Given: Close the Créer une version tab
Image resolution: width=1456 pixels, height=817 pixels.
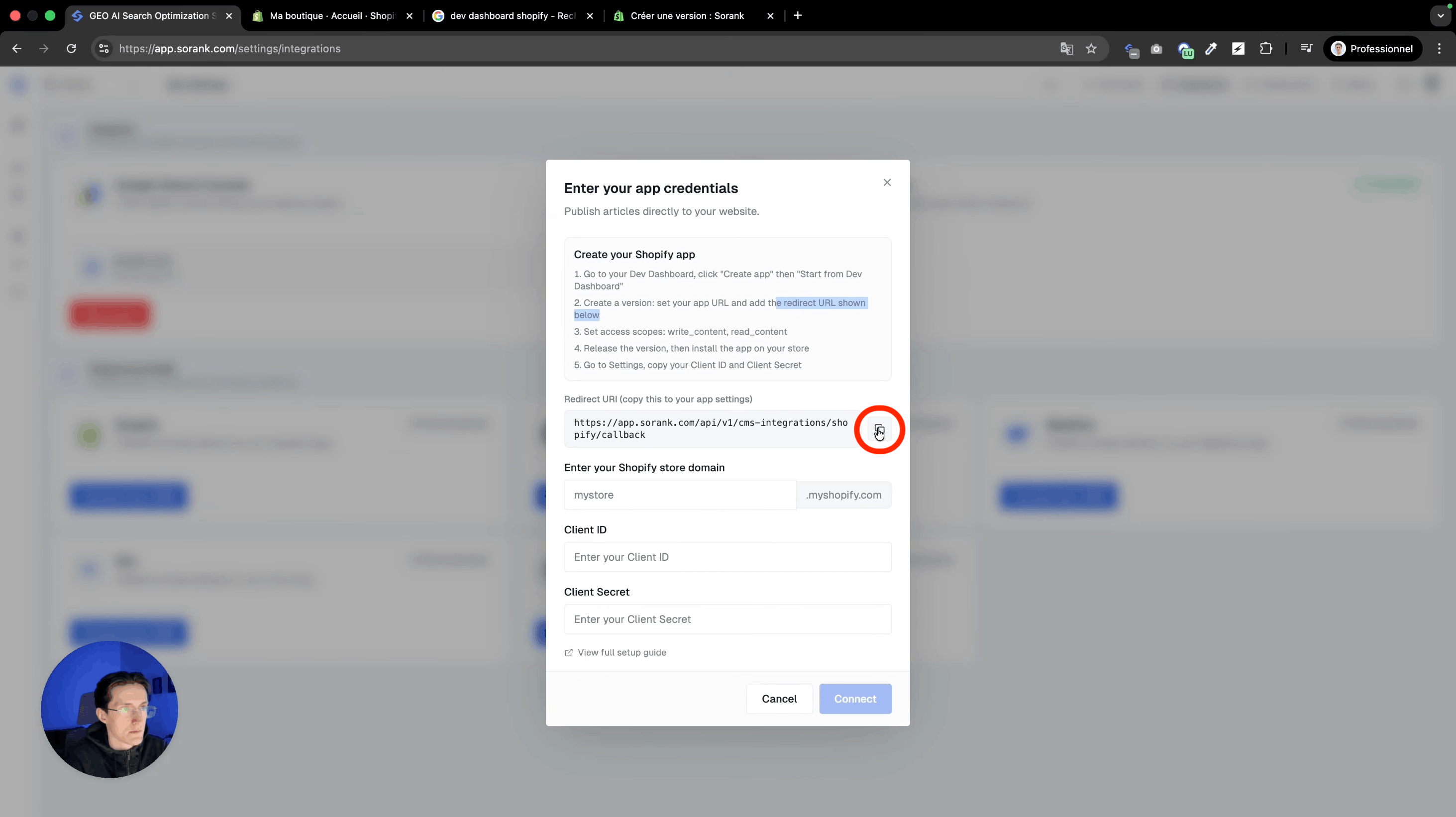Looking at the screenshot, I should click(770, 16).
